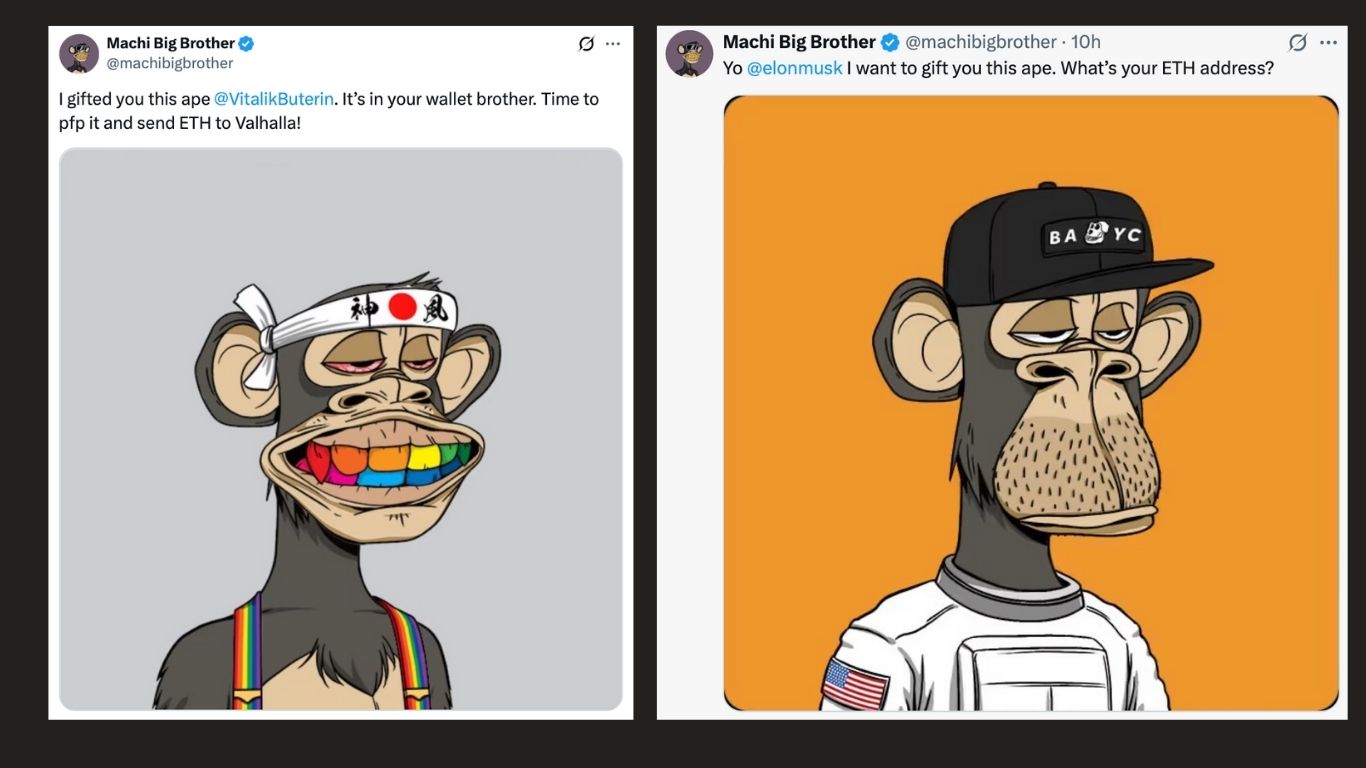Open @machibigbrother handle under left name
1366x768 pixels.
coord(170,63)
